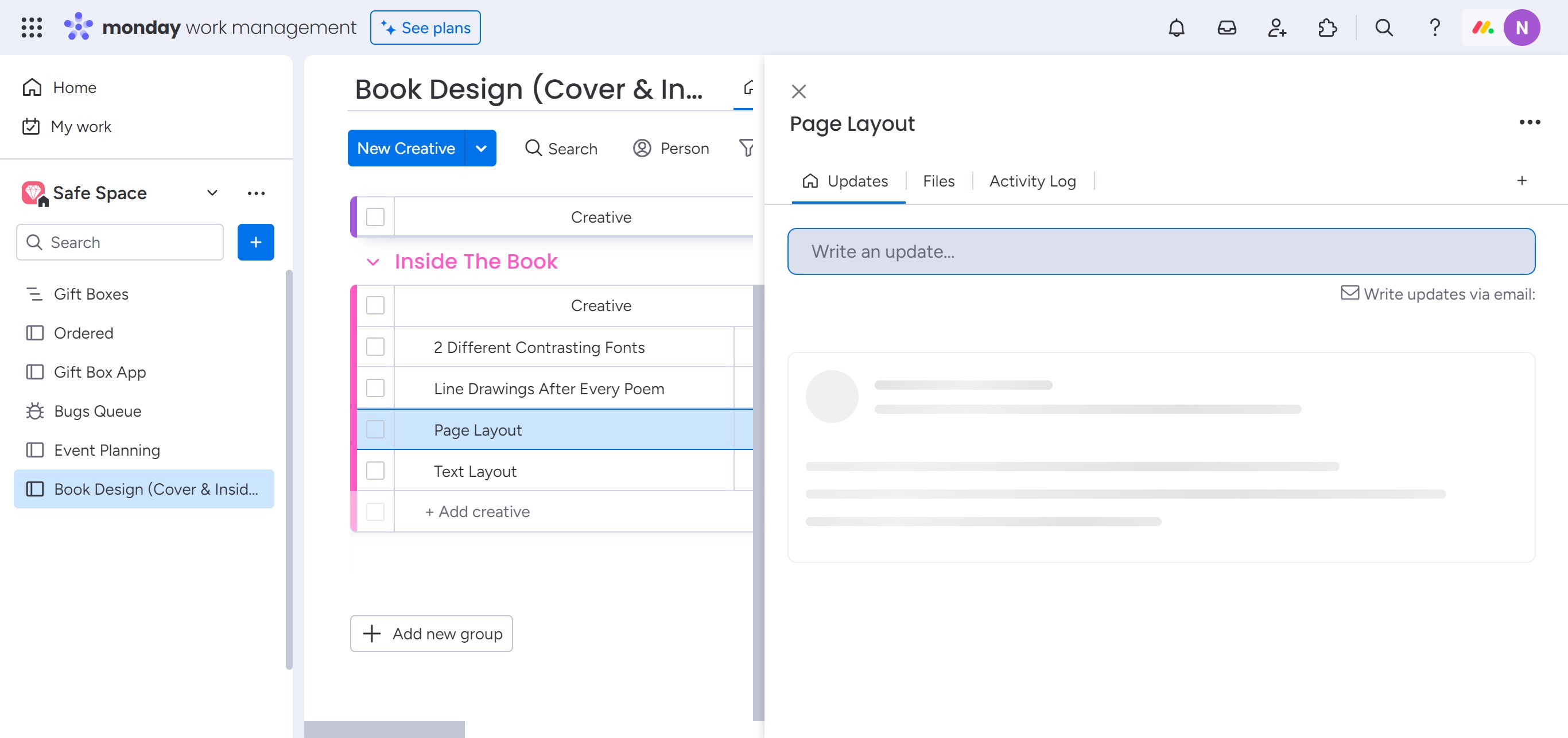Screen dimensions: 1568x738
Task: Click + Add creative row
Action: click(x=478, y=512)
